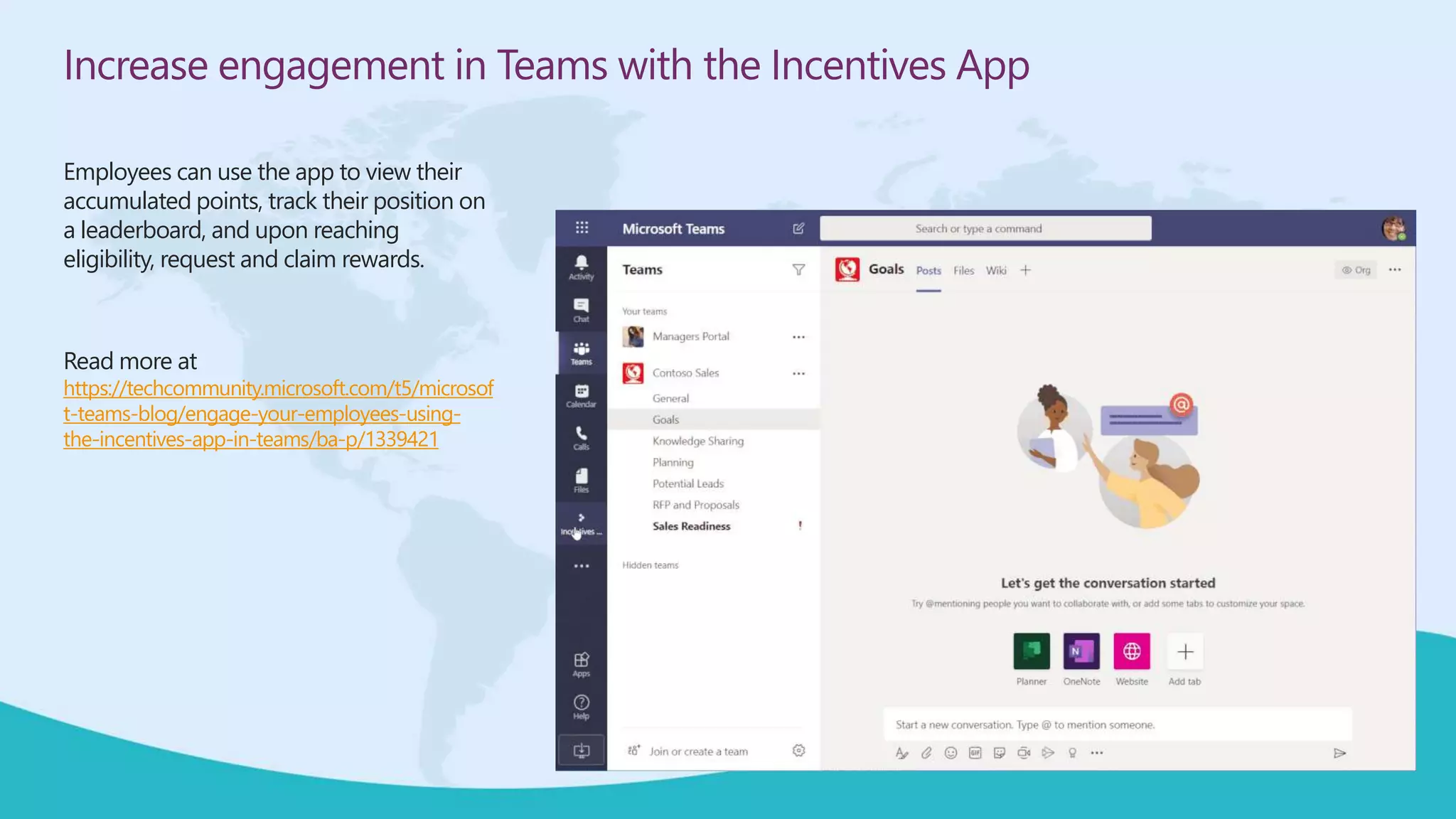Open the techcommunity blog link
Image resolution: width=1456 pixels, height=819 pixels.
(x=278, y=414)
